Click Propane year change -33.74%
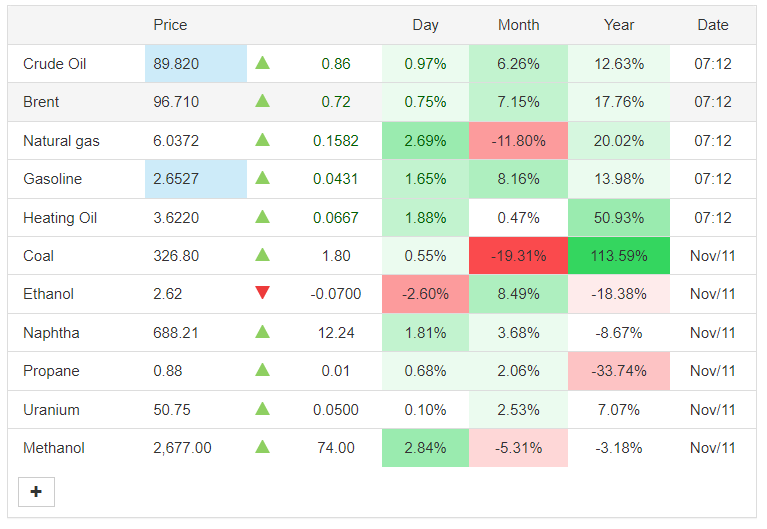The height and width of the screenshot is (529, 767). tap(619, 371)
